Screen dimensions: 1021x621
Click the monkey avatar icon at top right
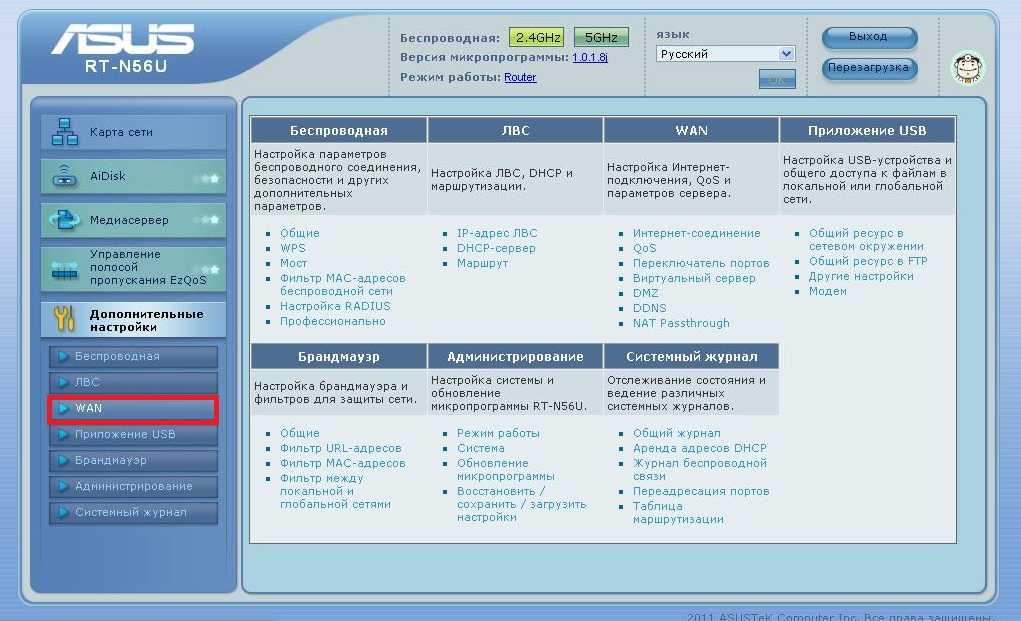click(x=967, y=68)
